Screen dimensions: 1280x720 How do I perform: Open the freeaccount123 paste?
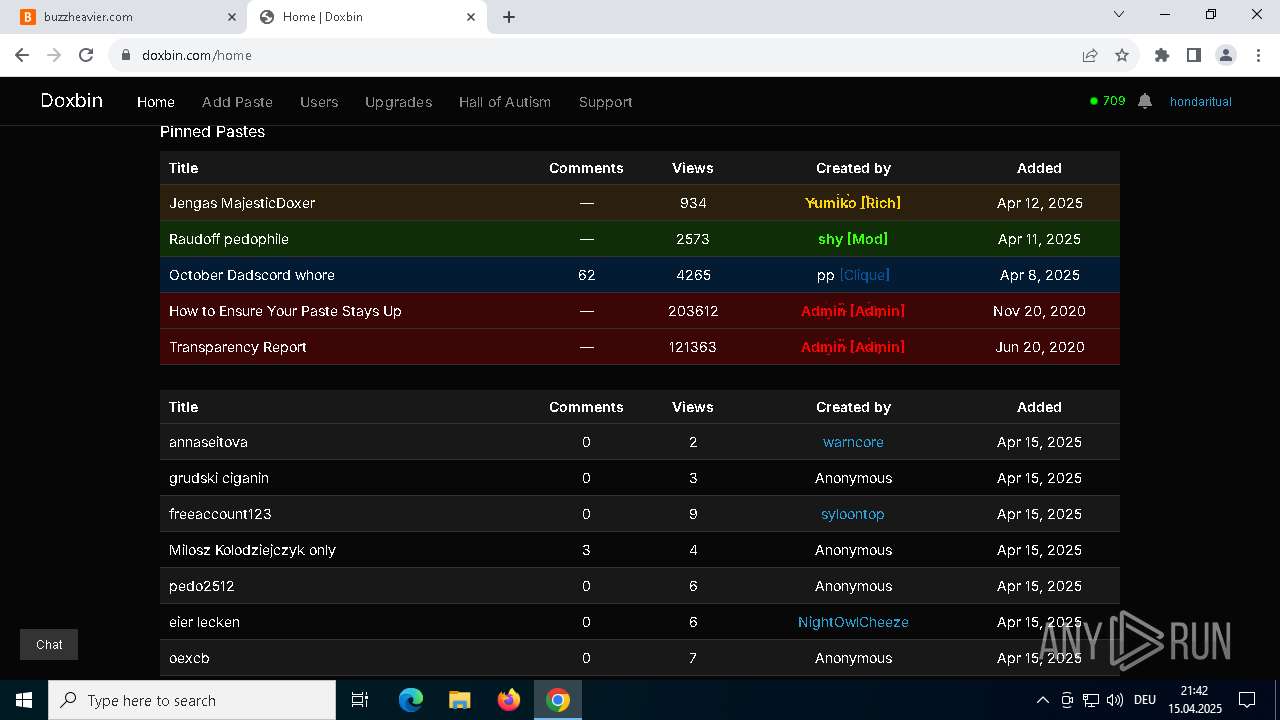tap(220, 514)
